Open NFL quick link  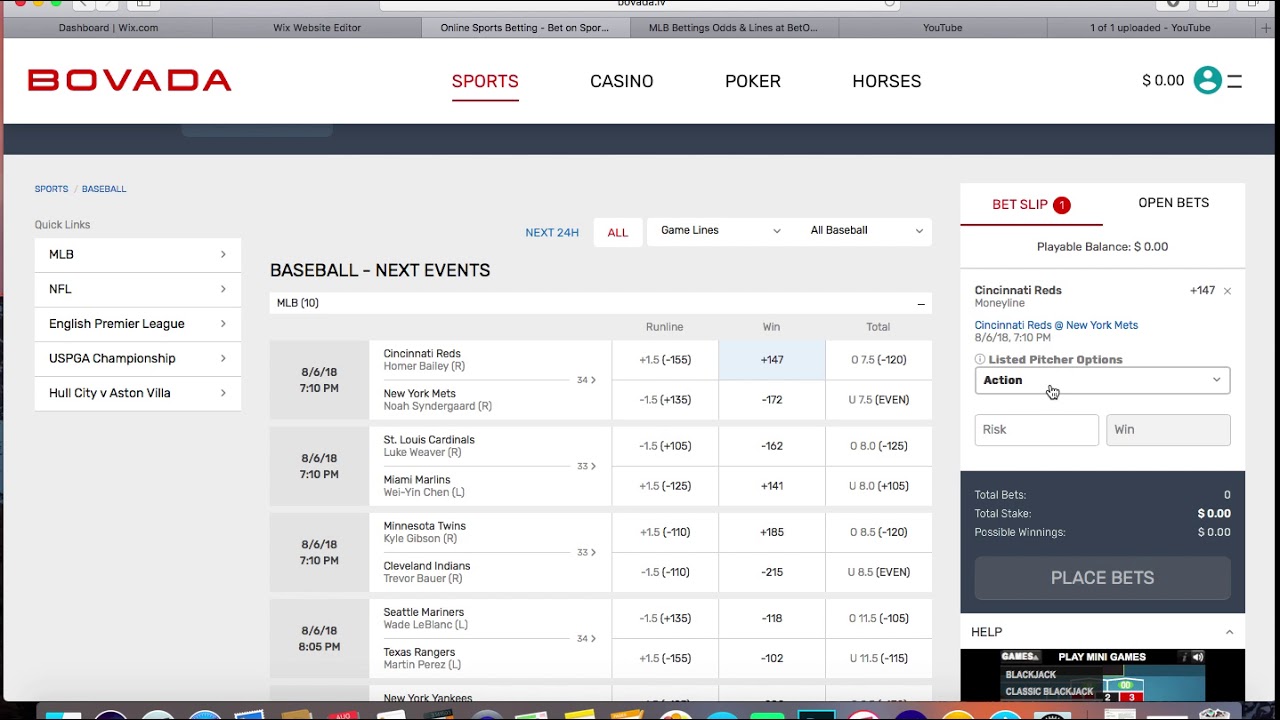click(138, 289)
